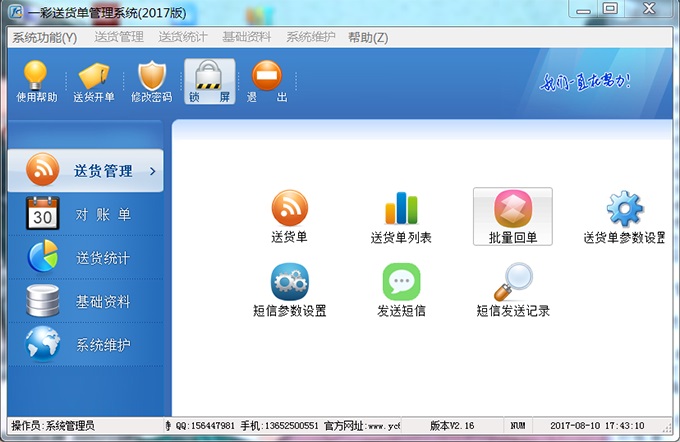The height and width of the screenshot is (442, 680).
Task: Close the application window
Action: 649,9
